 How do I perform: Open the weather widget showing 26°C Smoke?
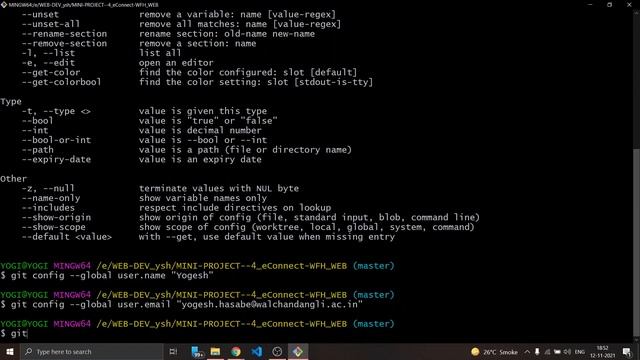494,352
